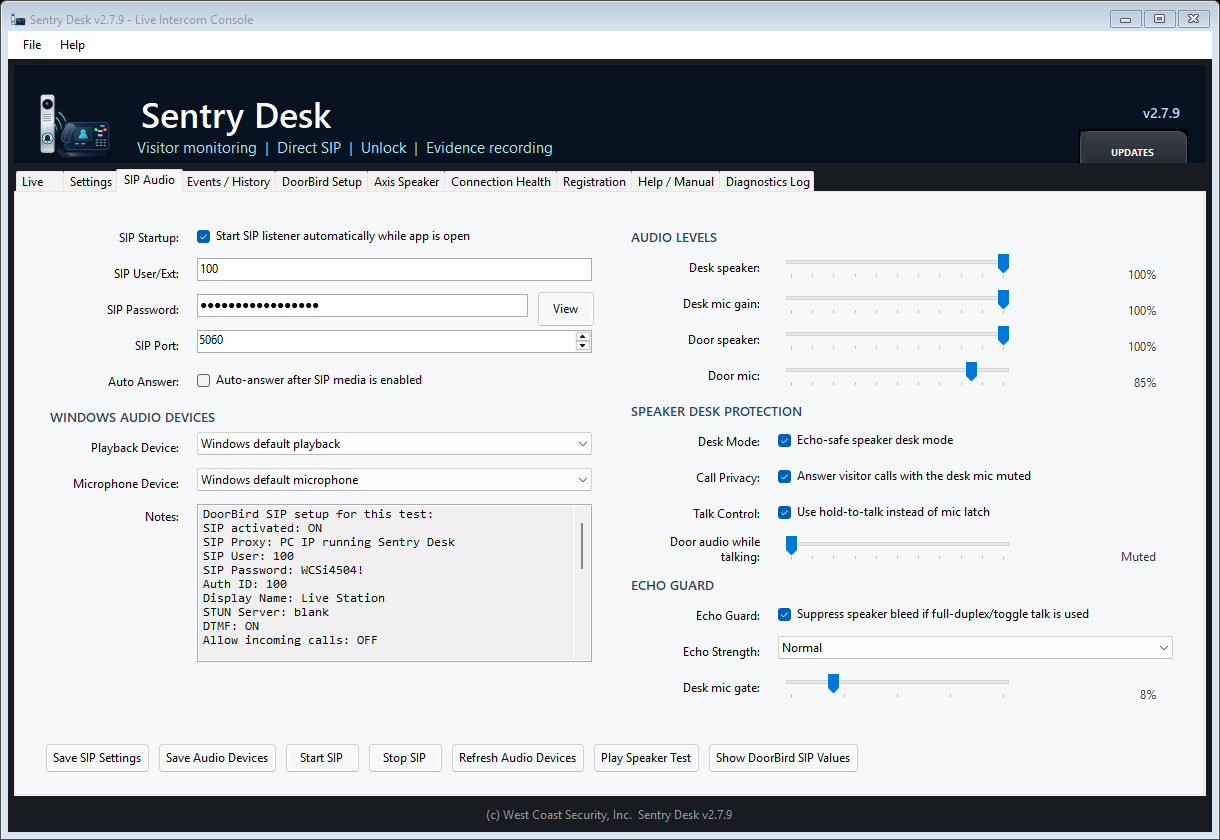Click the Stop SIP button
Image resolution: width=1220 pixels, height=840 pixels.
404,758
